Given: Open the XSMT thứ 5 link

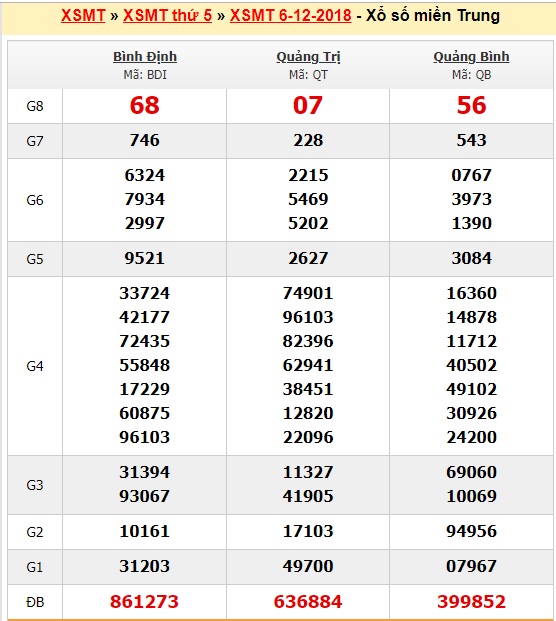Looking at the screenshot, I should point(167,15).
